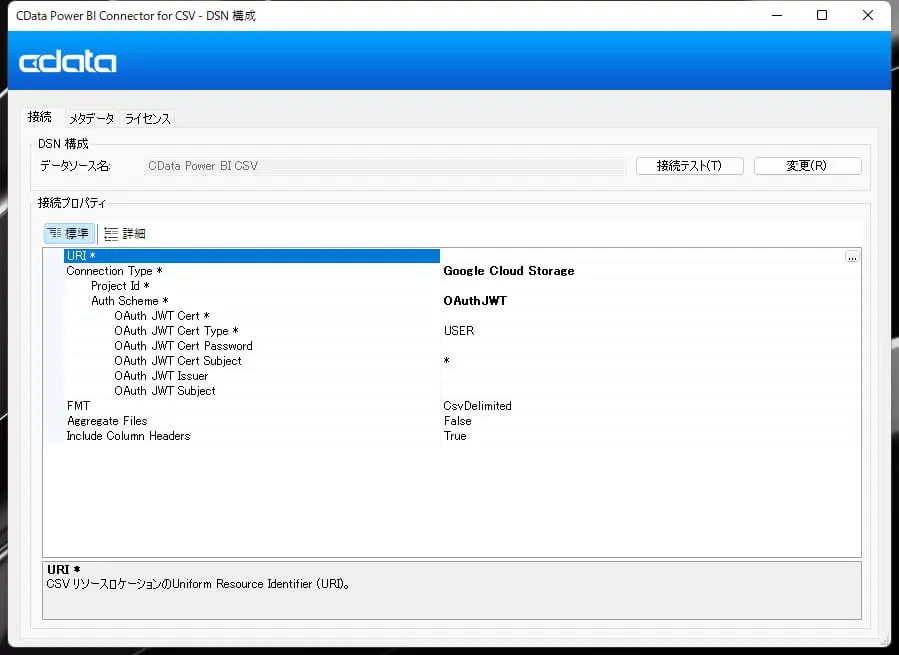Open the ライセンス tab
Viewport: 899px width, 655px height.
[147, 118]
